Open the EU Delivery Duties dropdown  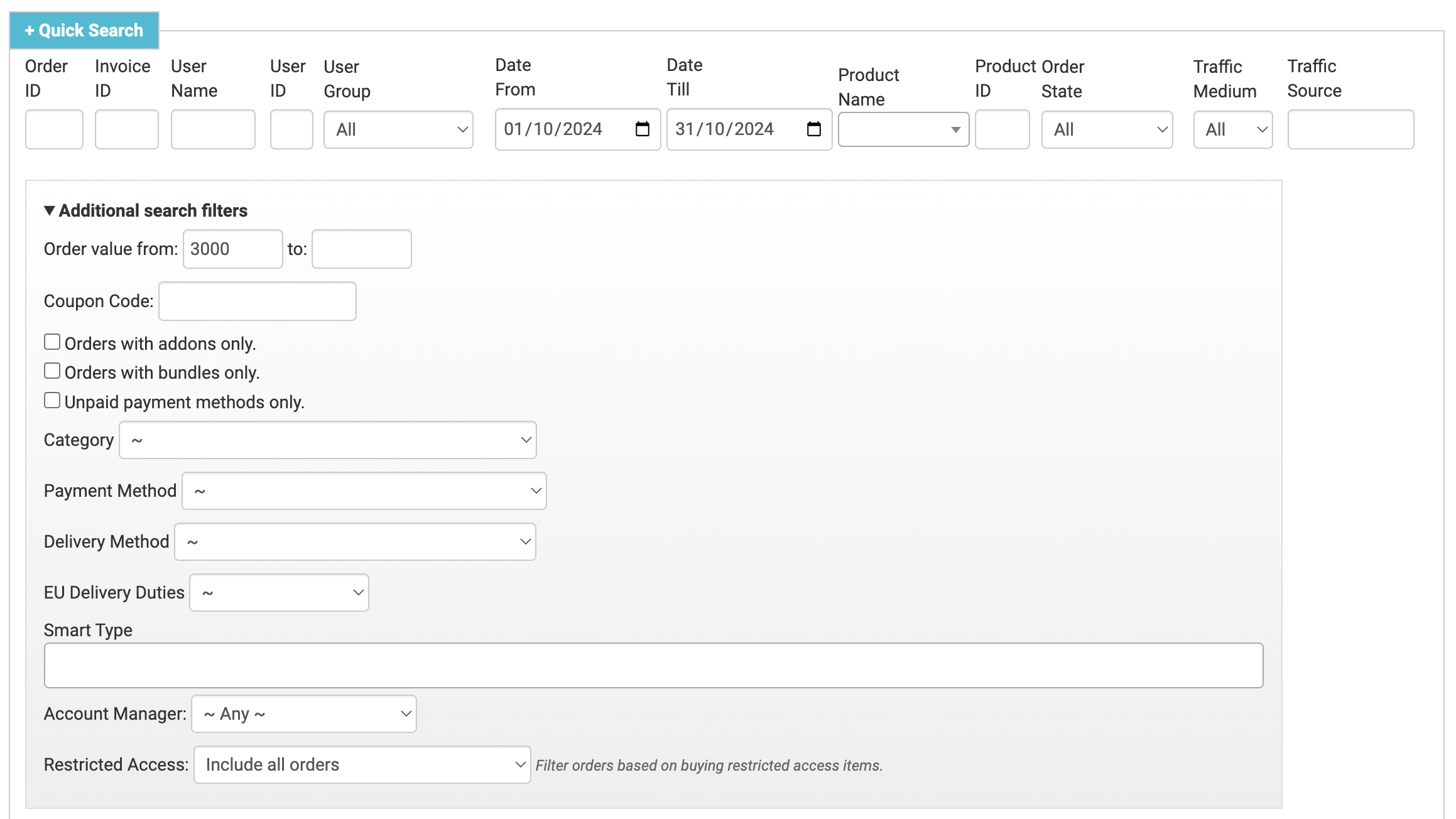[x=279, y=593]
